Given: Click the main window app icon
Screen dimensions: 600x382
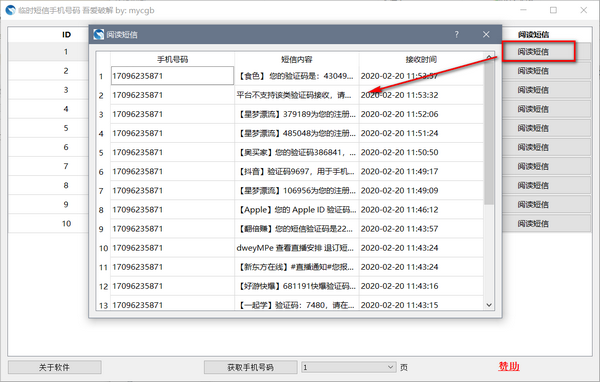Looking at the screenshot, I should tap(10, 10).
